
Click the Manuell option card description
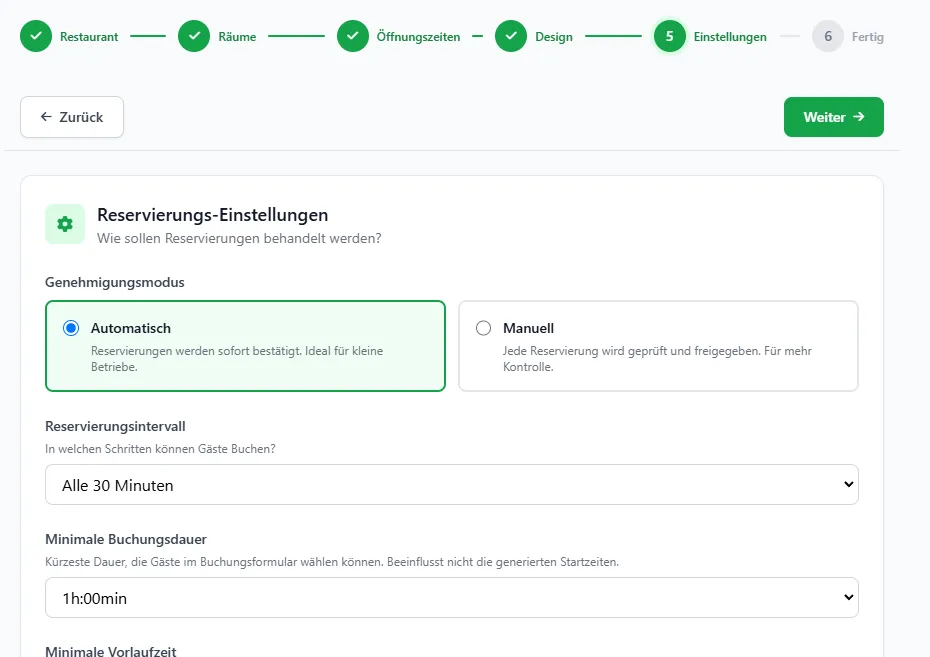[x=657, y=359]
